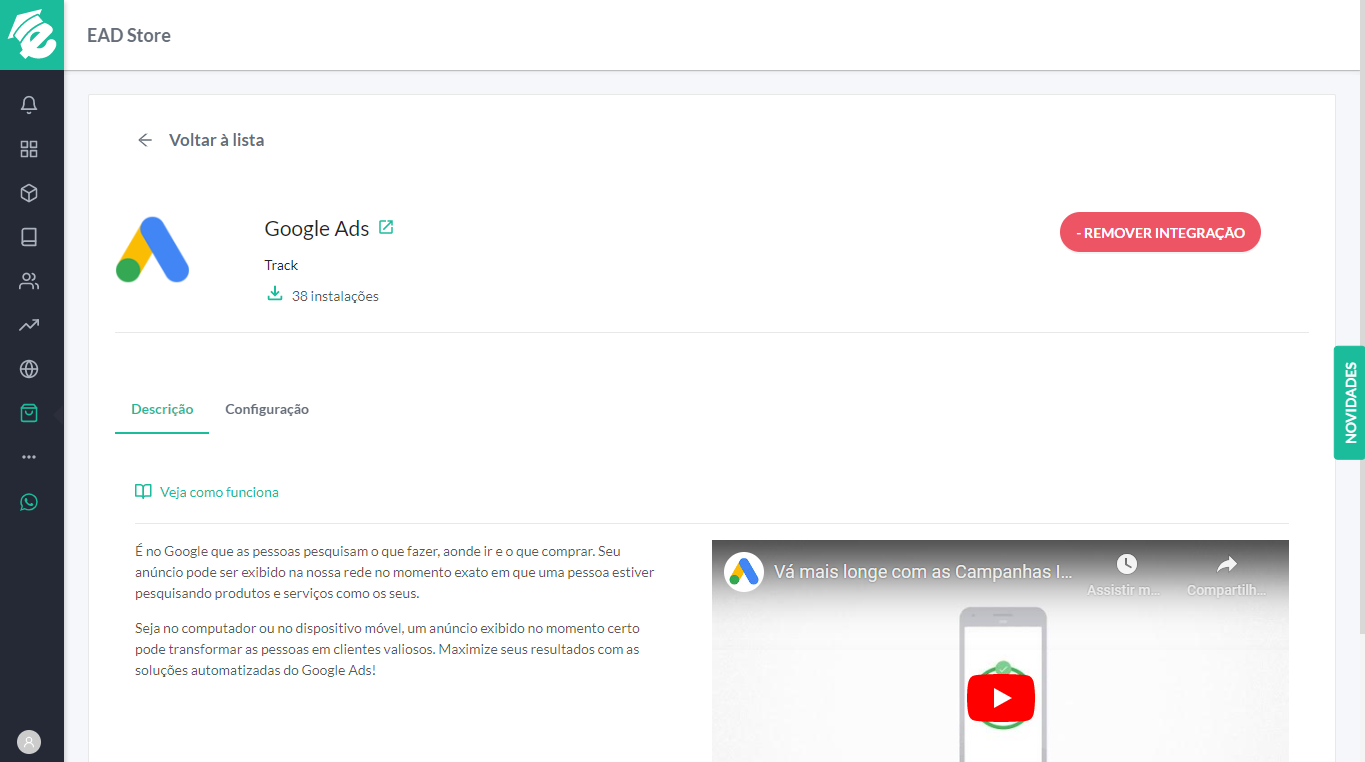
Task: Open the Veja como funciona link
Action: pyautogui.click(x=219, y=492)
